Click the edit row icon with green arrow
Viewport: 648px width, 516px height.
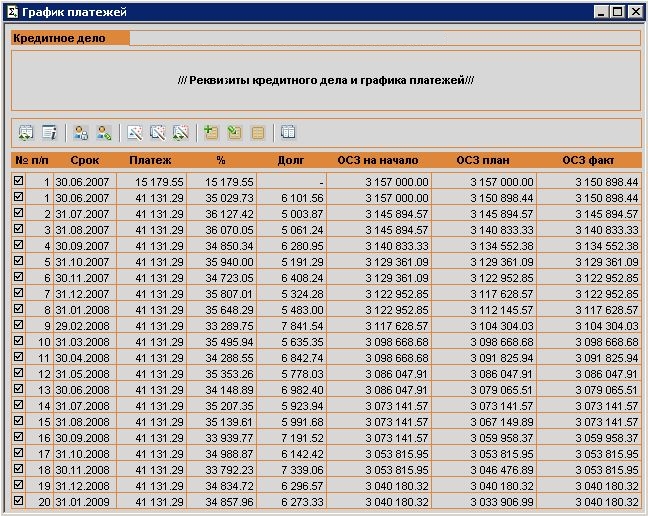pyautogui.click(x=234, y=132)
